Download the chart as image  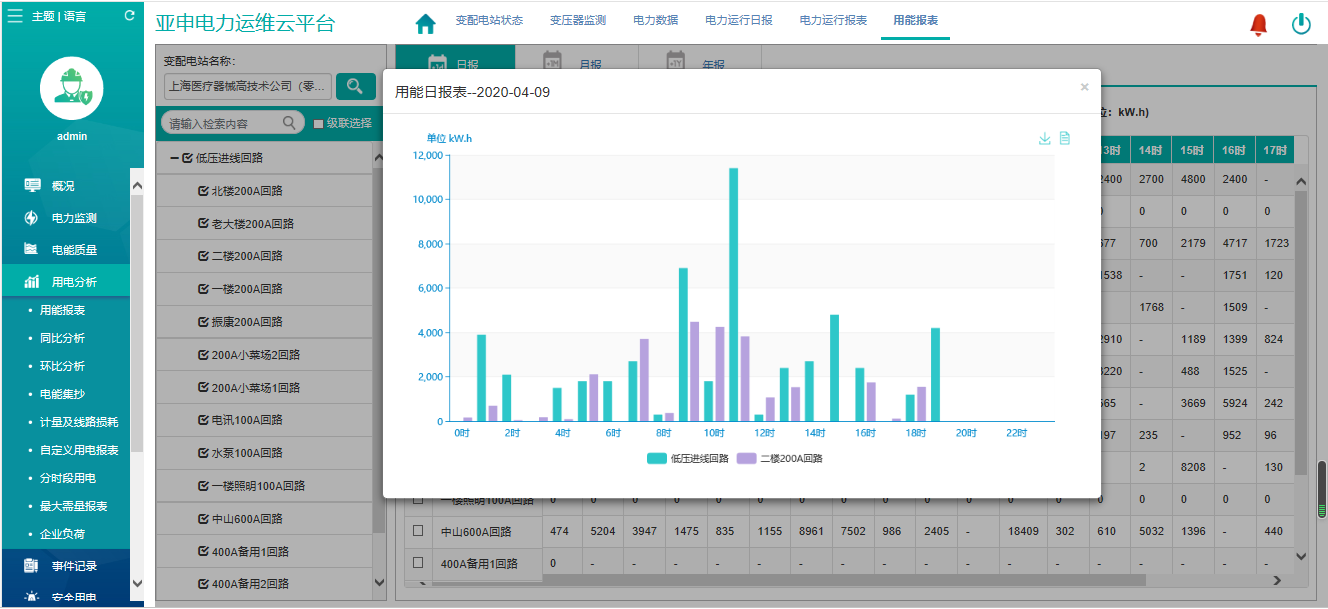tap(1044, 139)
